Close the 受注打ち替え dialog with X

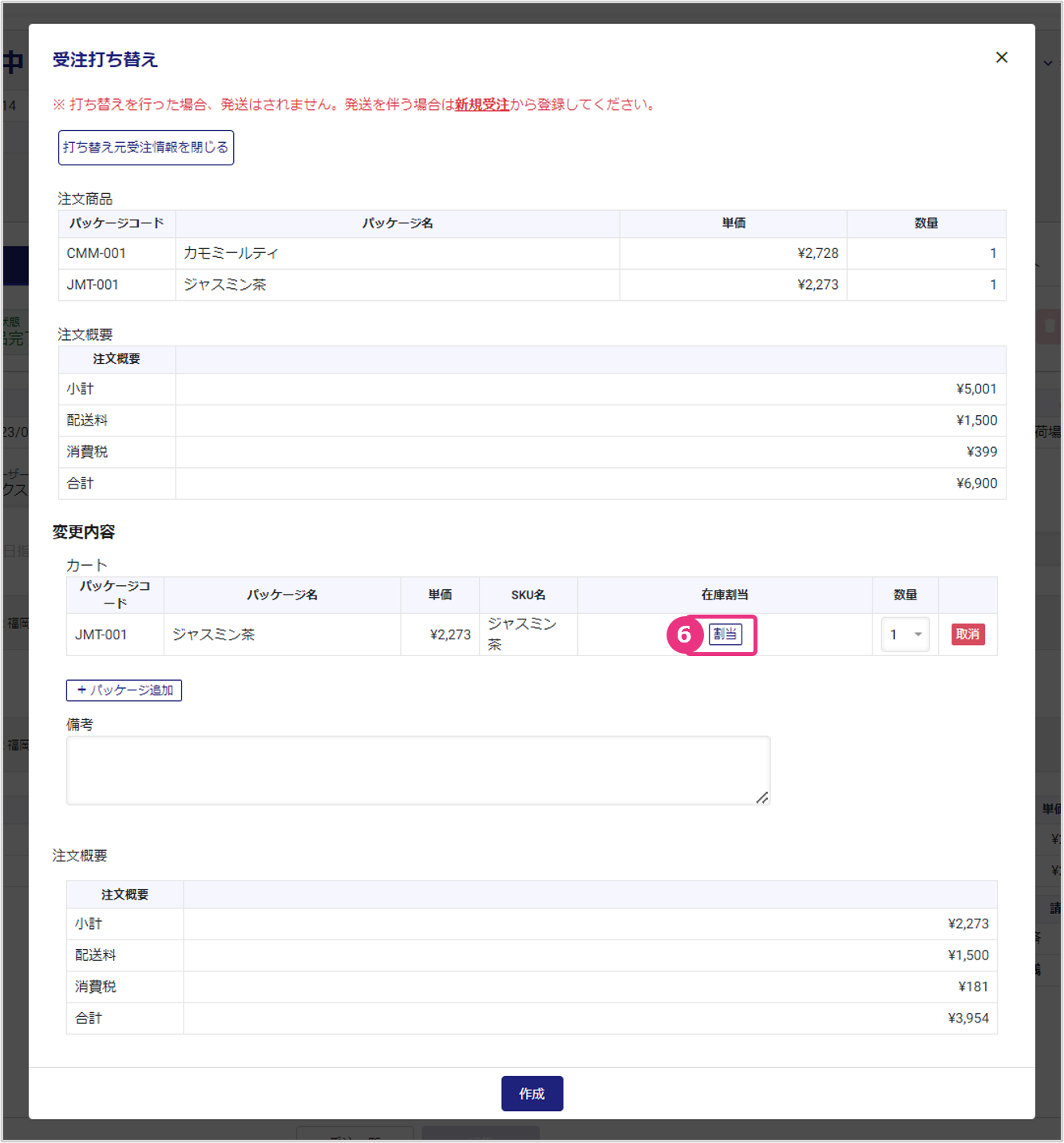pos(1001,57)
